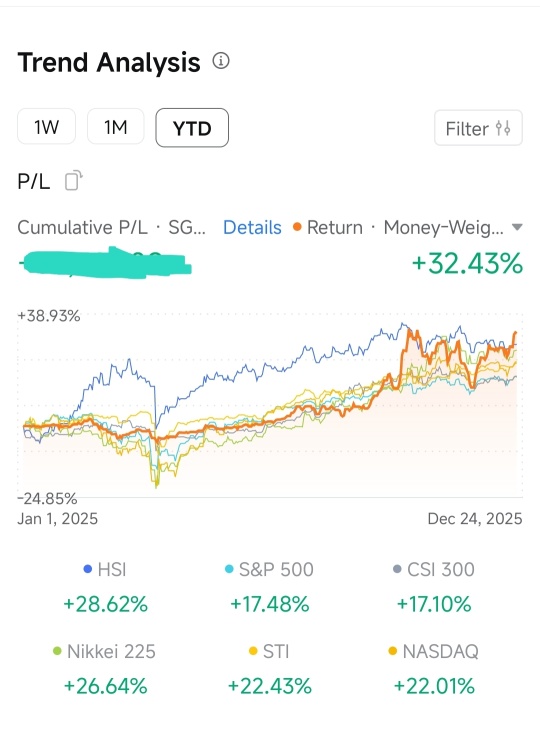Toggle the S&P 500 legend entry
Screen dimensions: 540x739
coord(269,569)
